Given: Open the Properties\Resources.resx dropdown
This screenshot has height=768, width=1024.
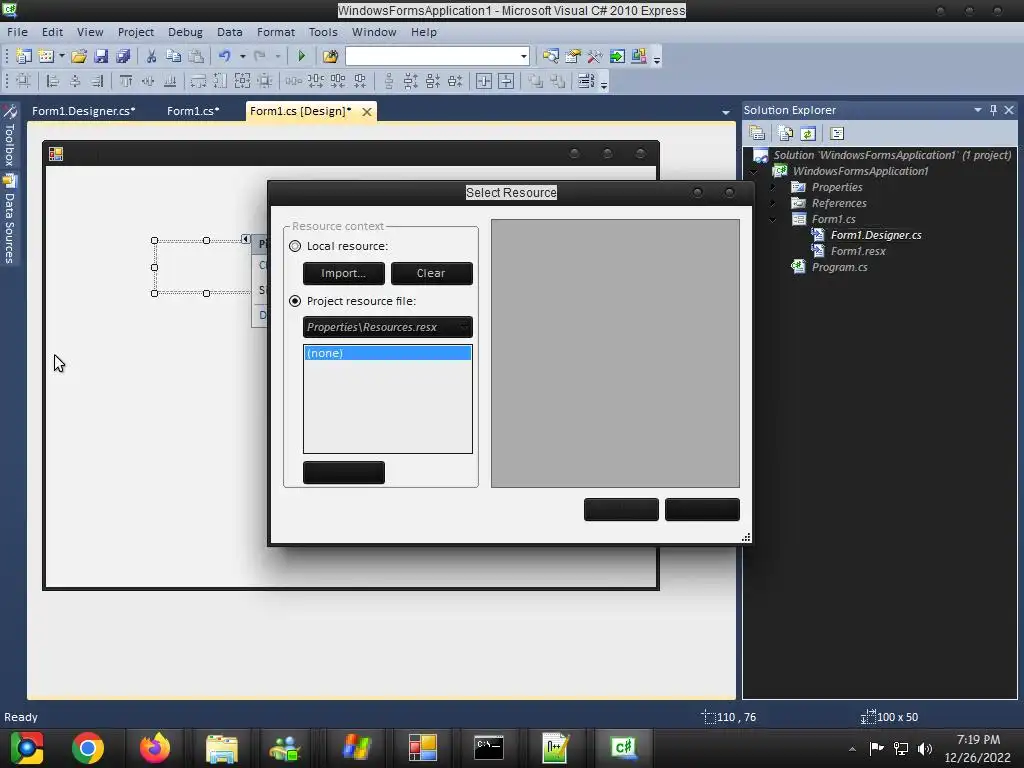Looking at the screenshot, I should click(x=388, y=327).
